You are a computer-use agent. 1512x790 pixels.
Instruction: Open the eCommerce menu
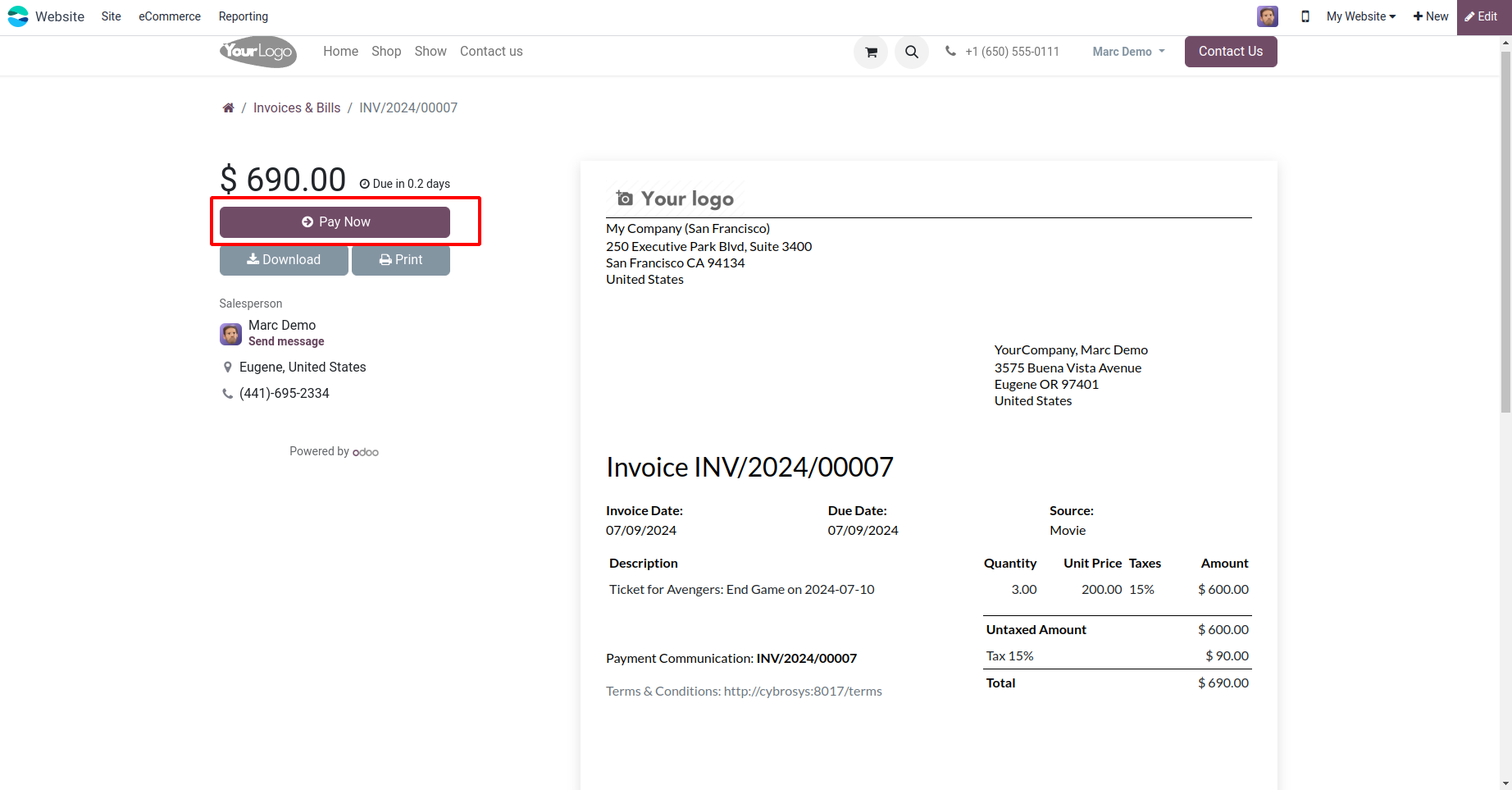[x=170, y=16]
